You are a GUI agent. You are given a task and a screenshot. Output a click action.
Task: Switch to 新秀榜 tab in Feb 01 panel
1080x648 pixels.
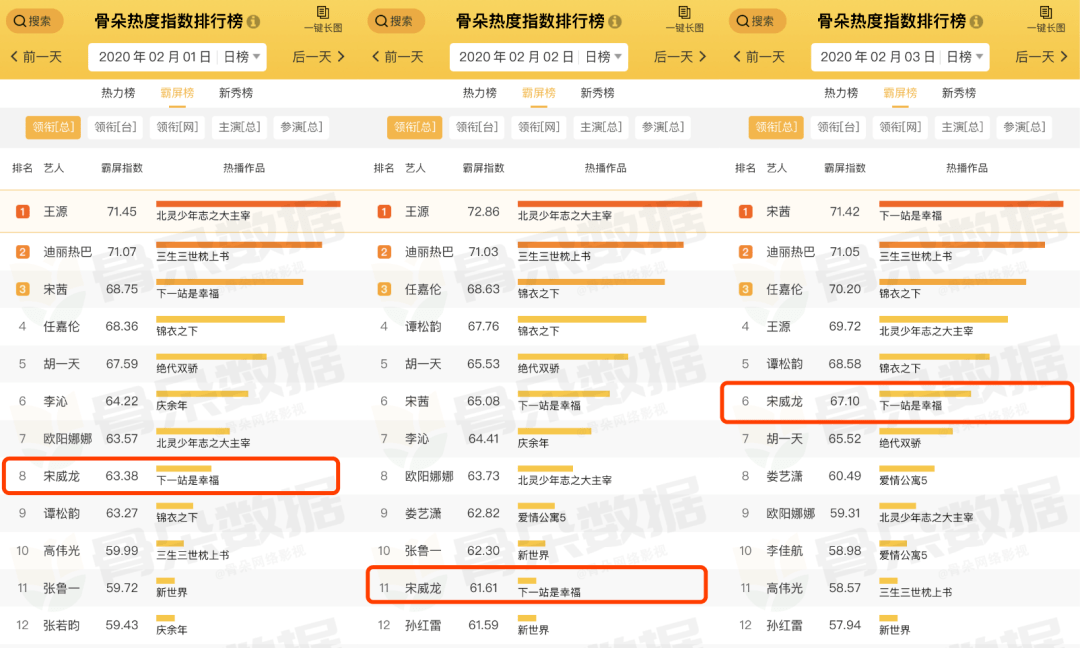pyautogui.click(x=236, y=93)
